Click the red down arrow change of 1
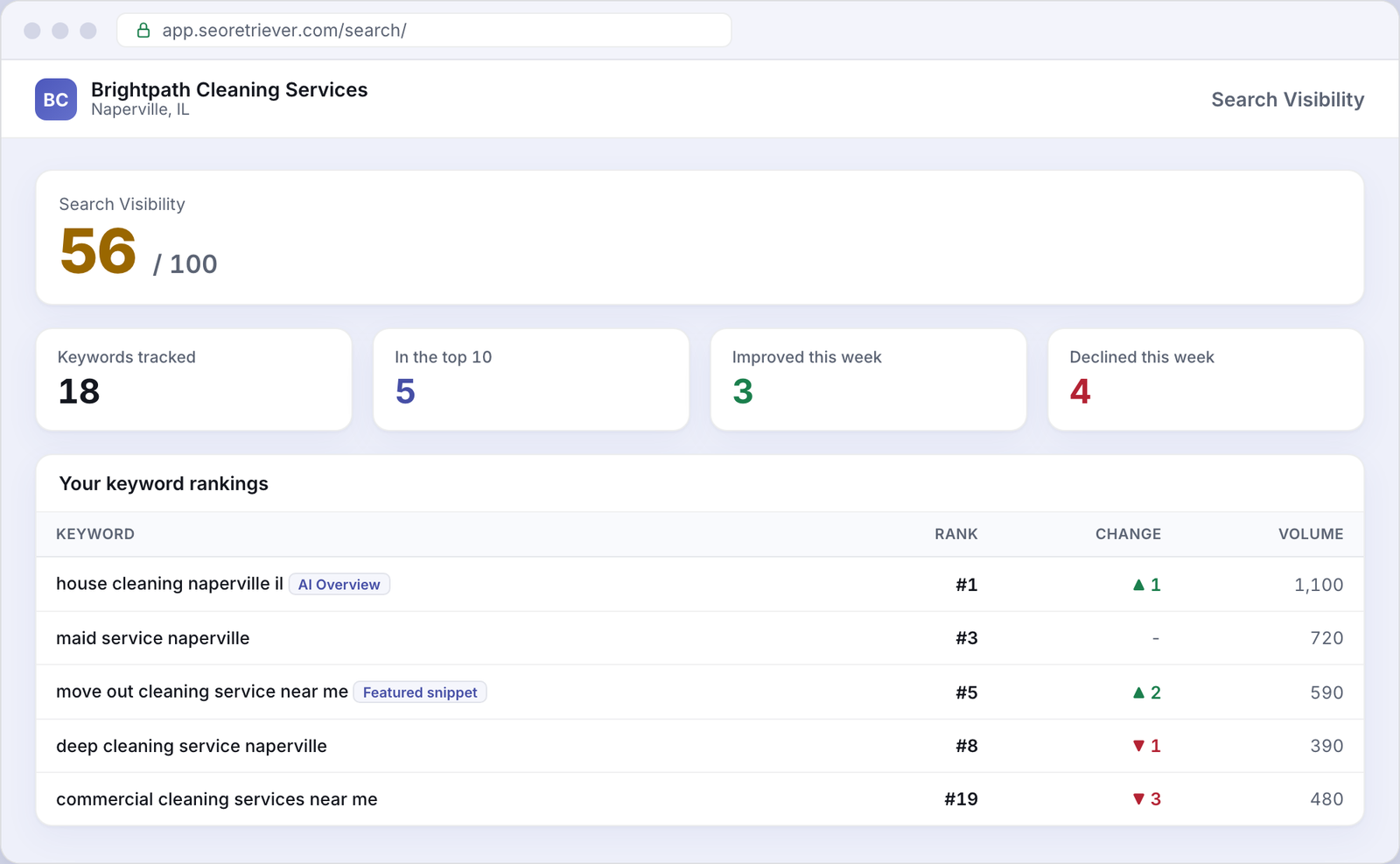This screenshot has width=1400, height=864. pos(1147,746)
